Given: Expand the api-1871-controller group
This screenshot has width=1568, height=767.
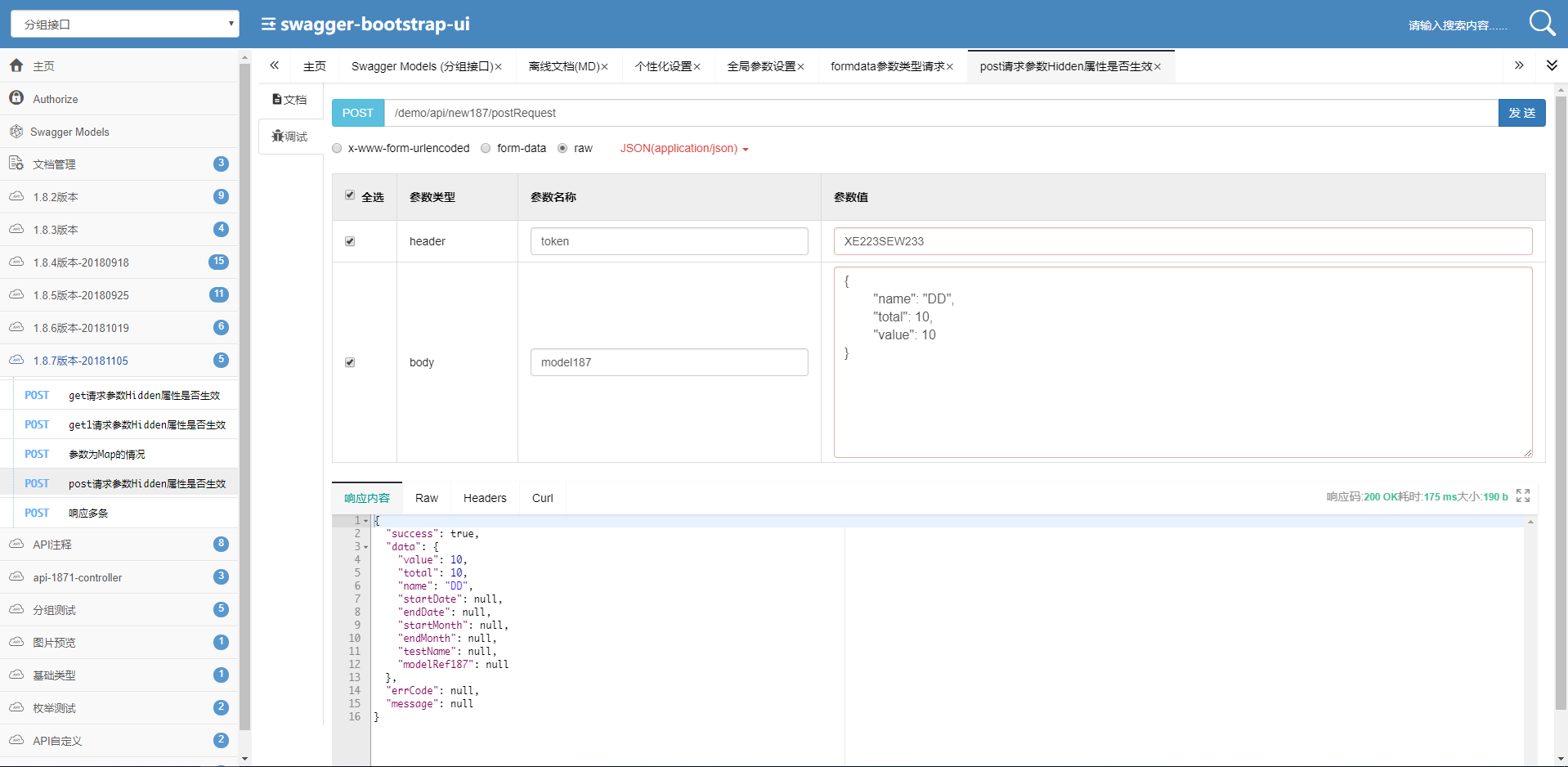Looking at the screenshot, I should click(119, 577).
